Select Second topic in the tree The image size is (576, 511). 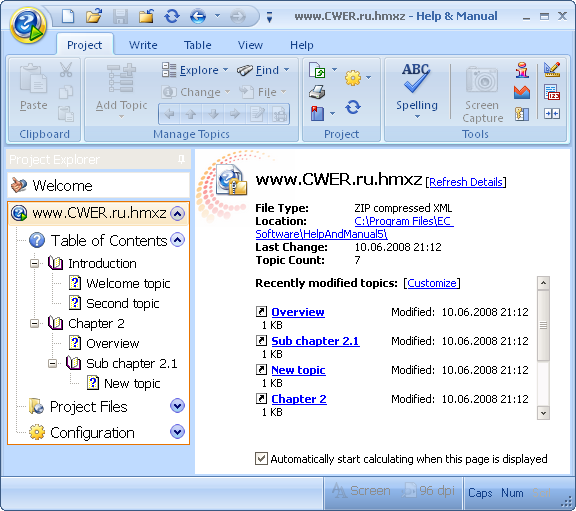[123, 303]
